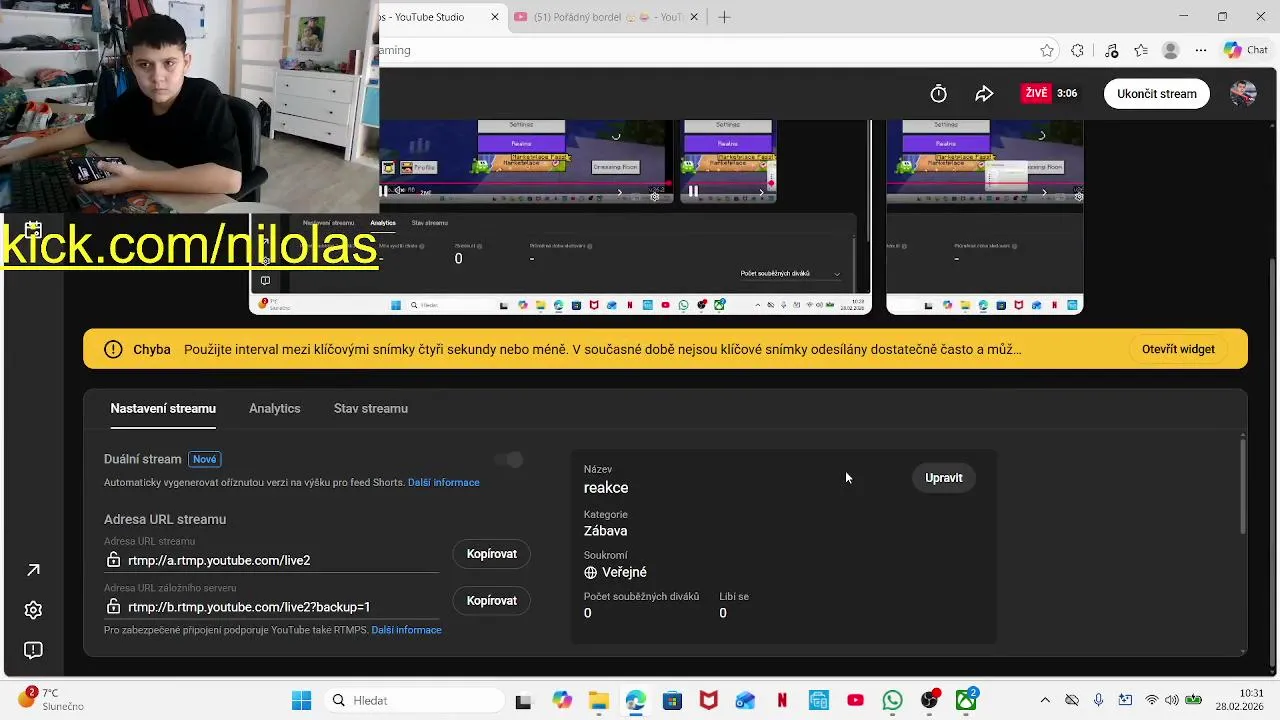Click the category value Zábava
The width and height of the screenshot is (1280, 720).
point(606,531)
